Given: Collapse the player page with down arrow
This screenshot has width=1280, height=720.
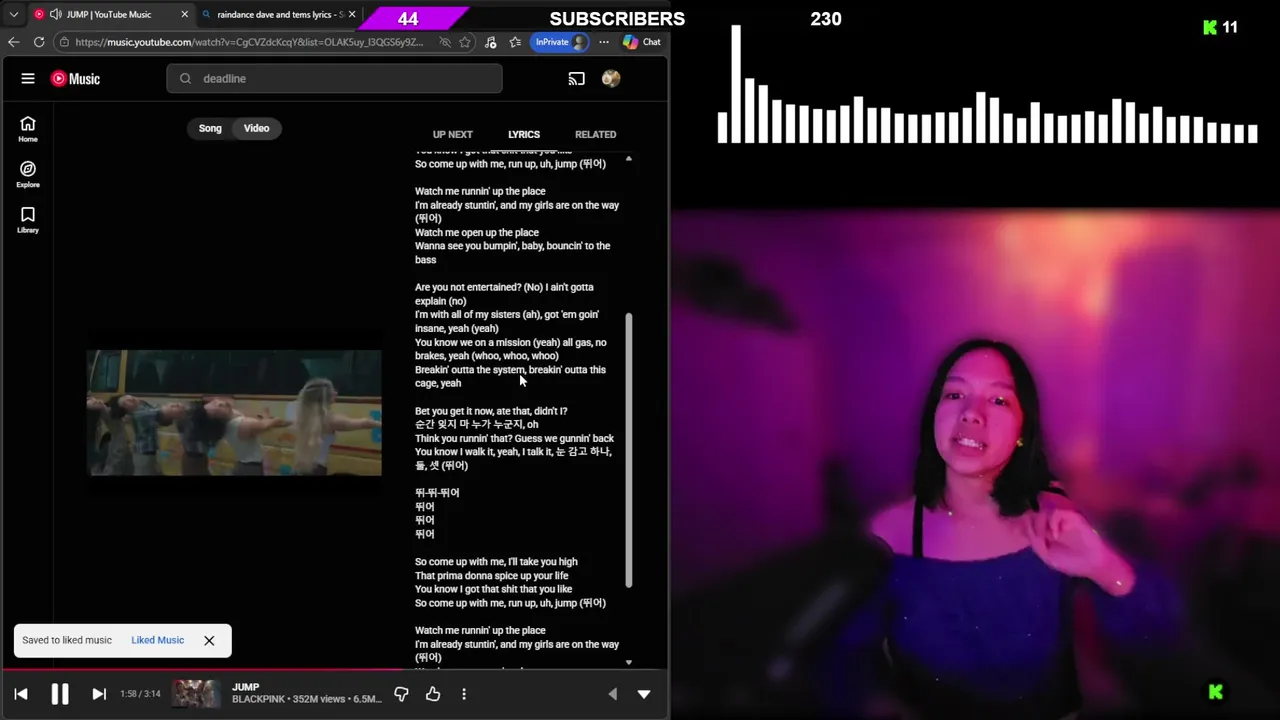Looking at the screenshot, I should pyautogui.click(x=644, y=694).
